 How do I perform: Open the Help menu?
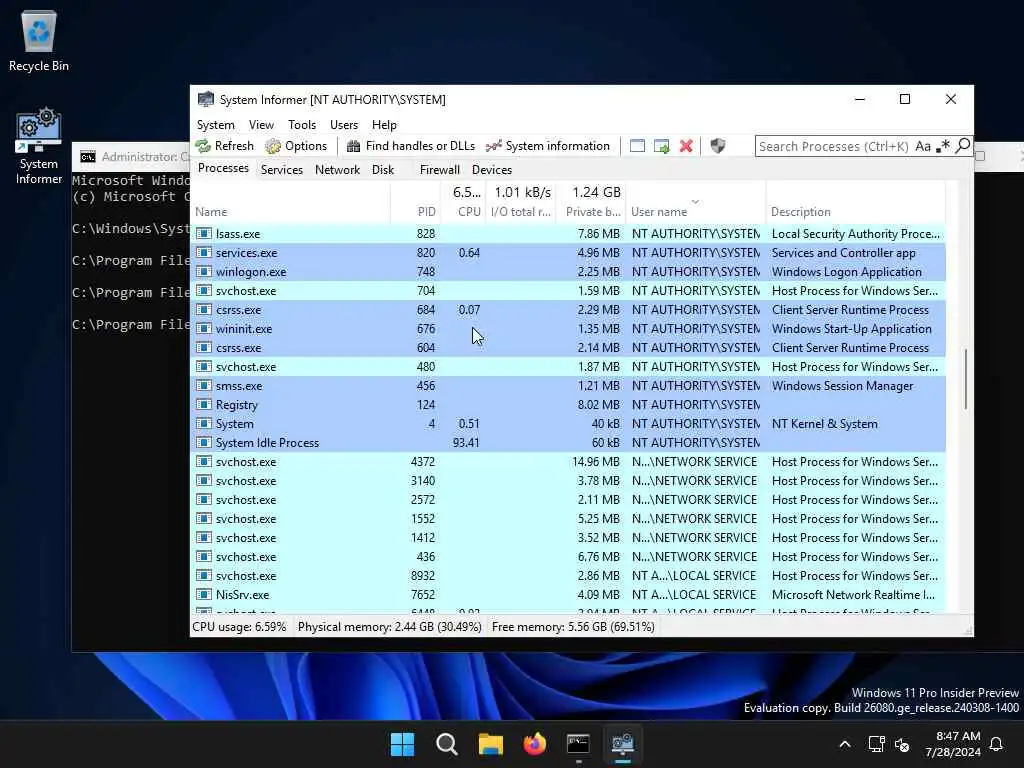click(x=384, y=125)
